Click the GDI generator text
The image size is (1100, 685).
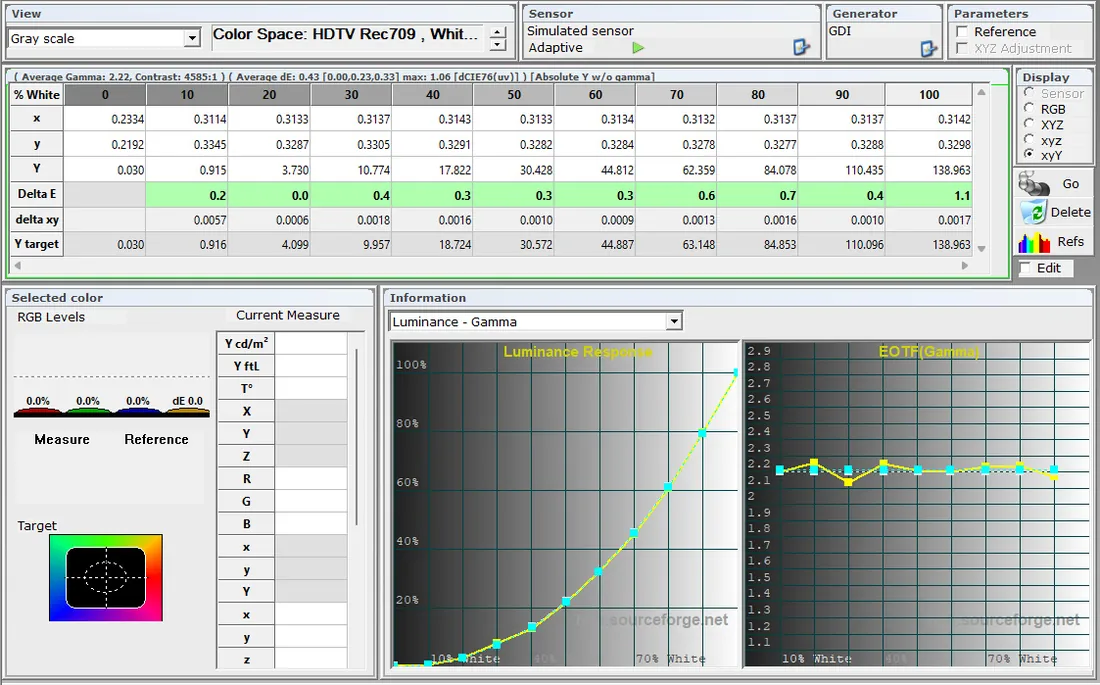tap(839, 31)
